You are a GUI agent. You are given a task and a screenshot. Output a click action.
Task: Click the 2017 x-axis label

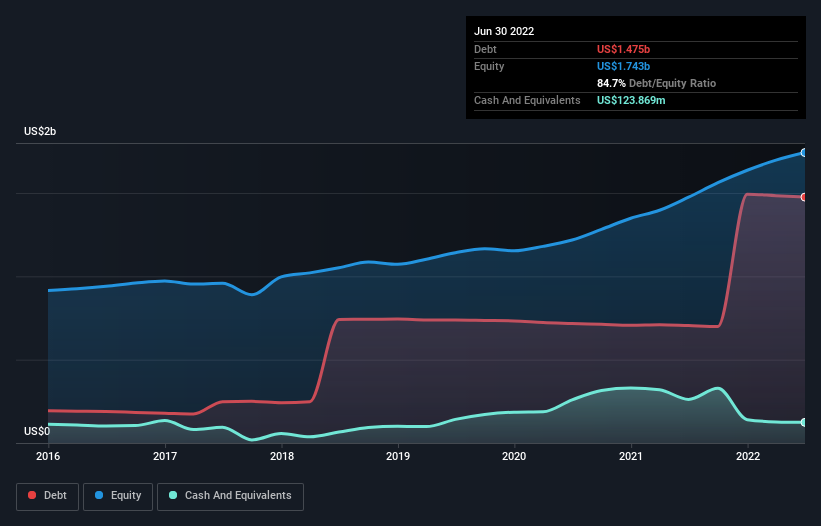click(165, 456)
